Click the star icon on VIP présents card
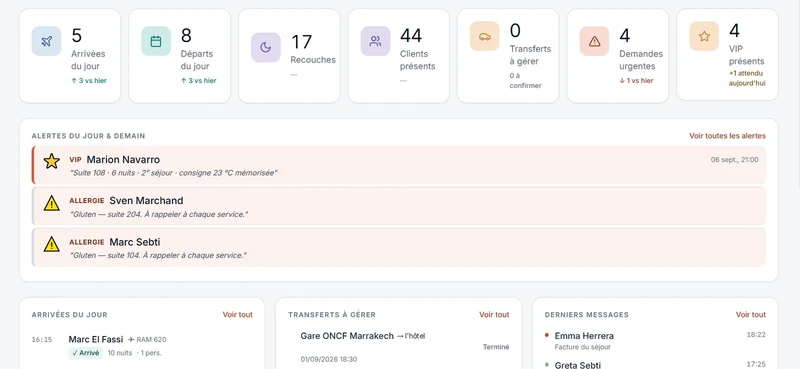The image size is (800, 369). pyautogui.click(x=704, y=36)
